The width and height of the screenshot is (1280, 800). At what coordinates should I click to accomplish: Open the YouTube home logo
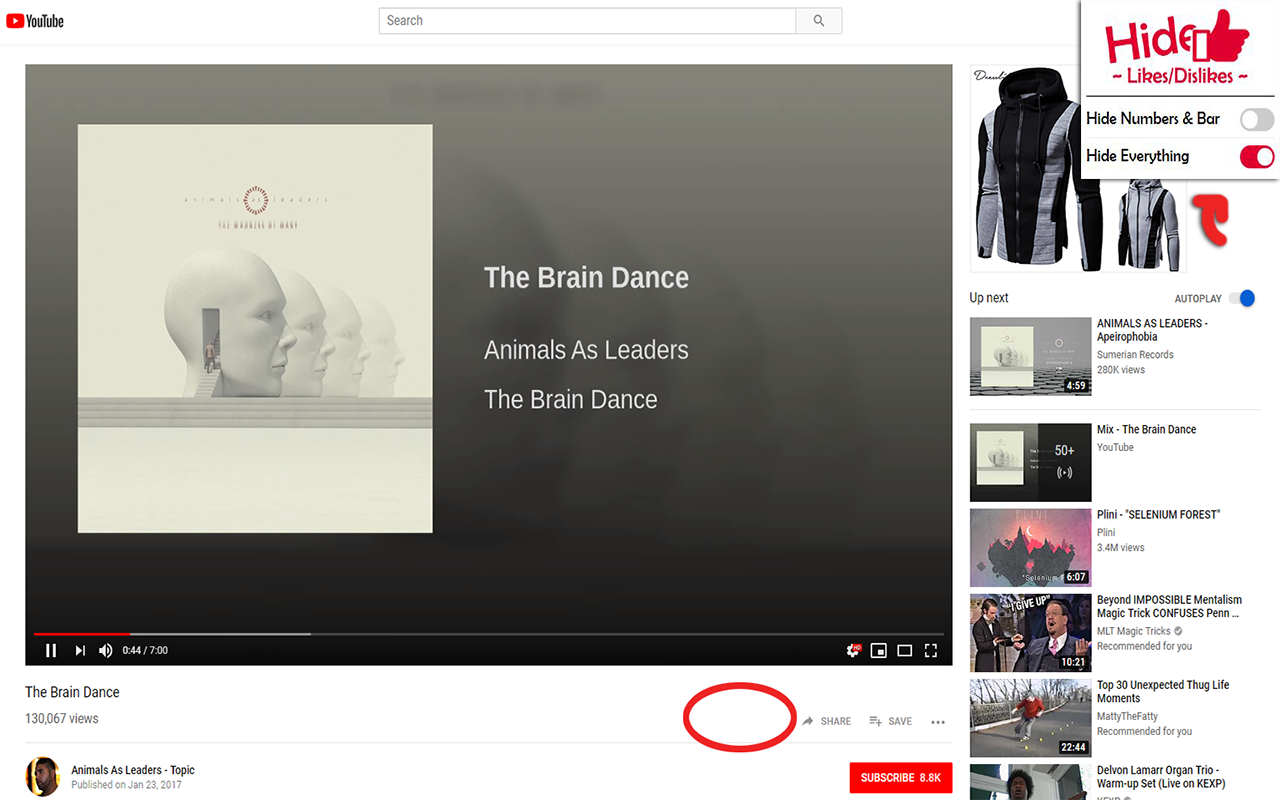point(35,21)
